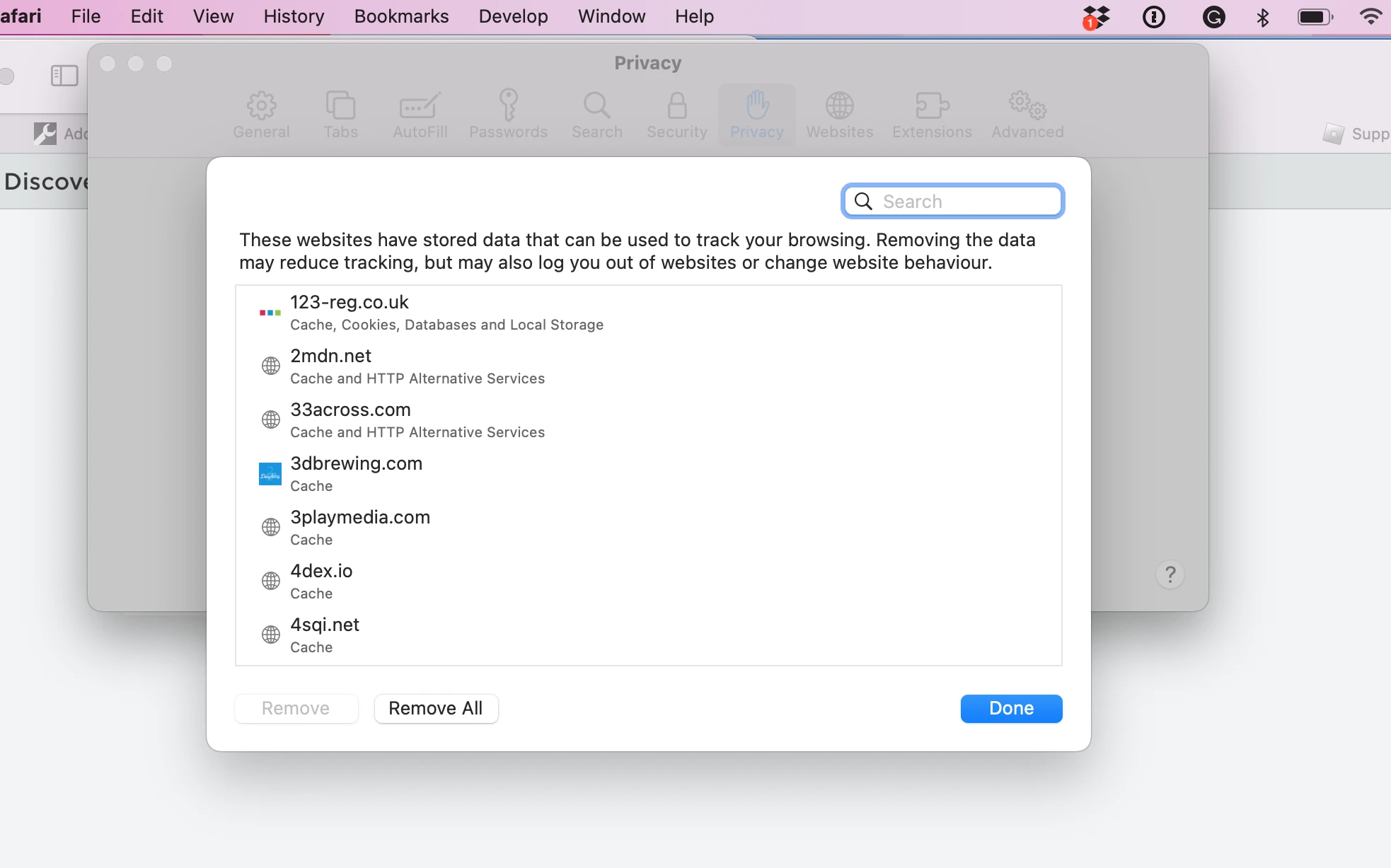Click the 3dbrewing.com site favicon
This screenshot has width=1391, height=868.
pyautogui.click(x=270, y=474)
